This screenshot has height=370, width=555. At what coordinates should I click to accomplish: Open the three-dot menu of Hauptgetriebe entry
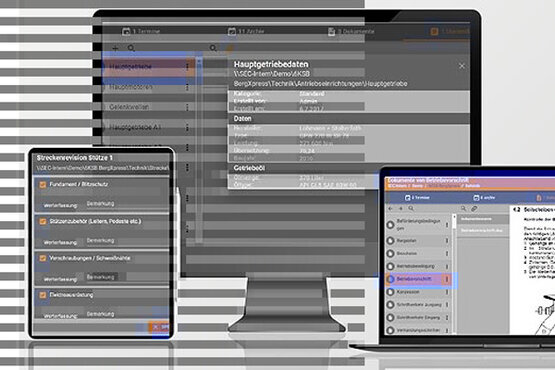tap(187, 67)
